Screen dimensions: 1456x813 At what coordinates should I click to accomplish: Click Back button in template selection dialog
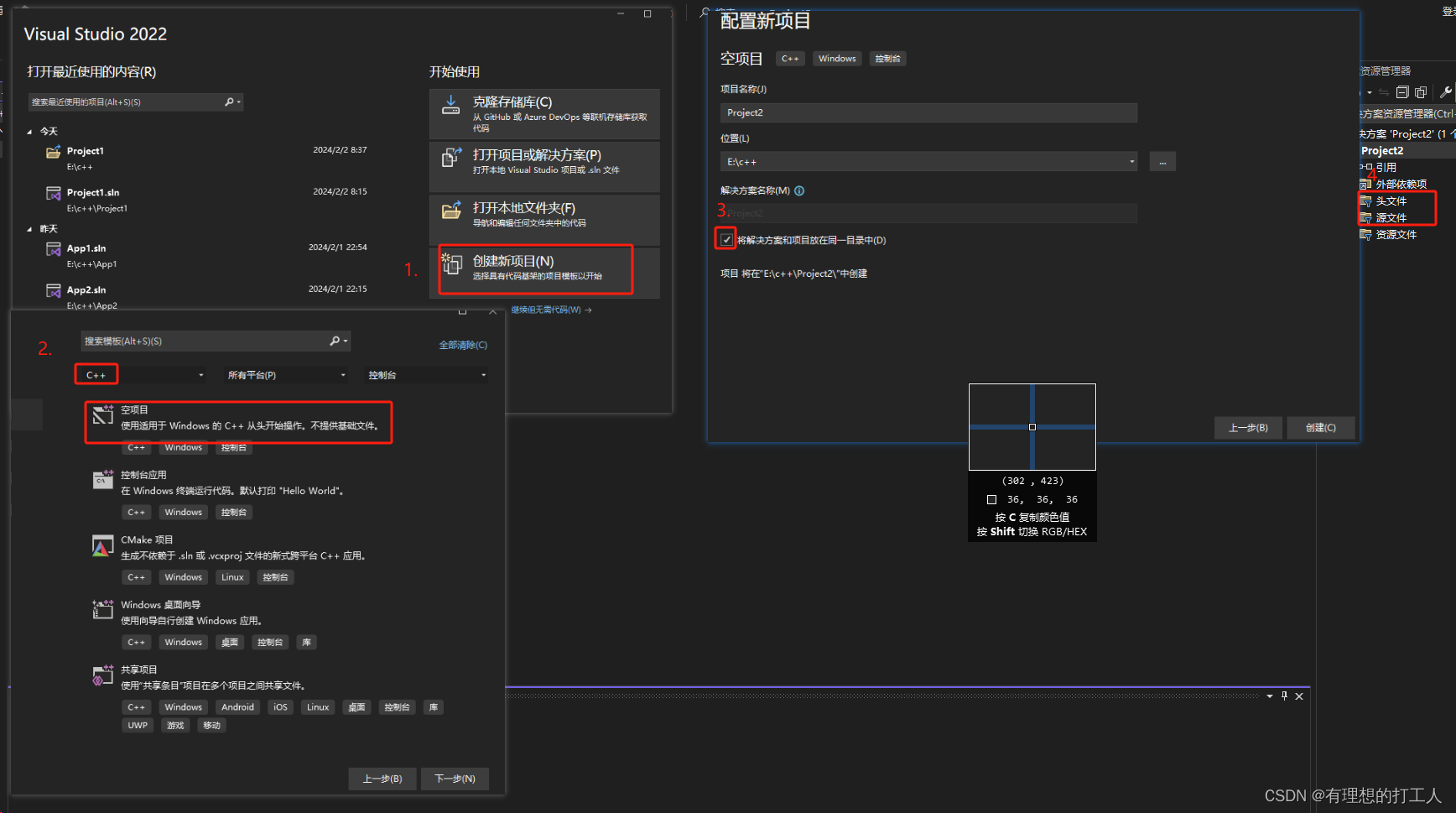click(x=382, y=779)
